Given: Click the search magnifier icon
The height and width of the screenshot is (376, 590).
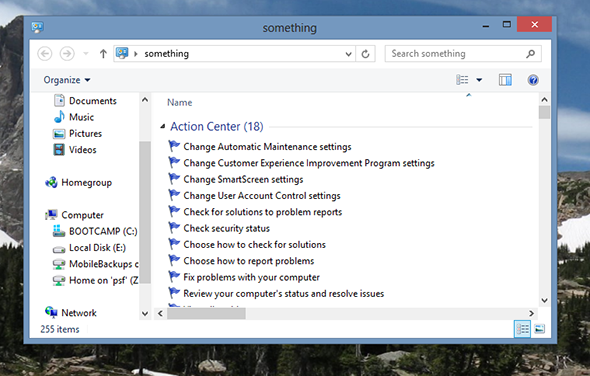Looking at the screenshot, I should click(531, 54).
